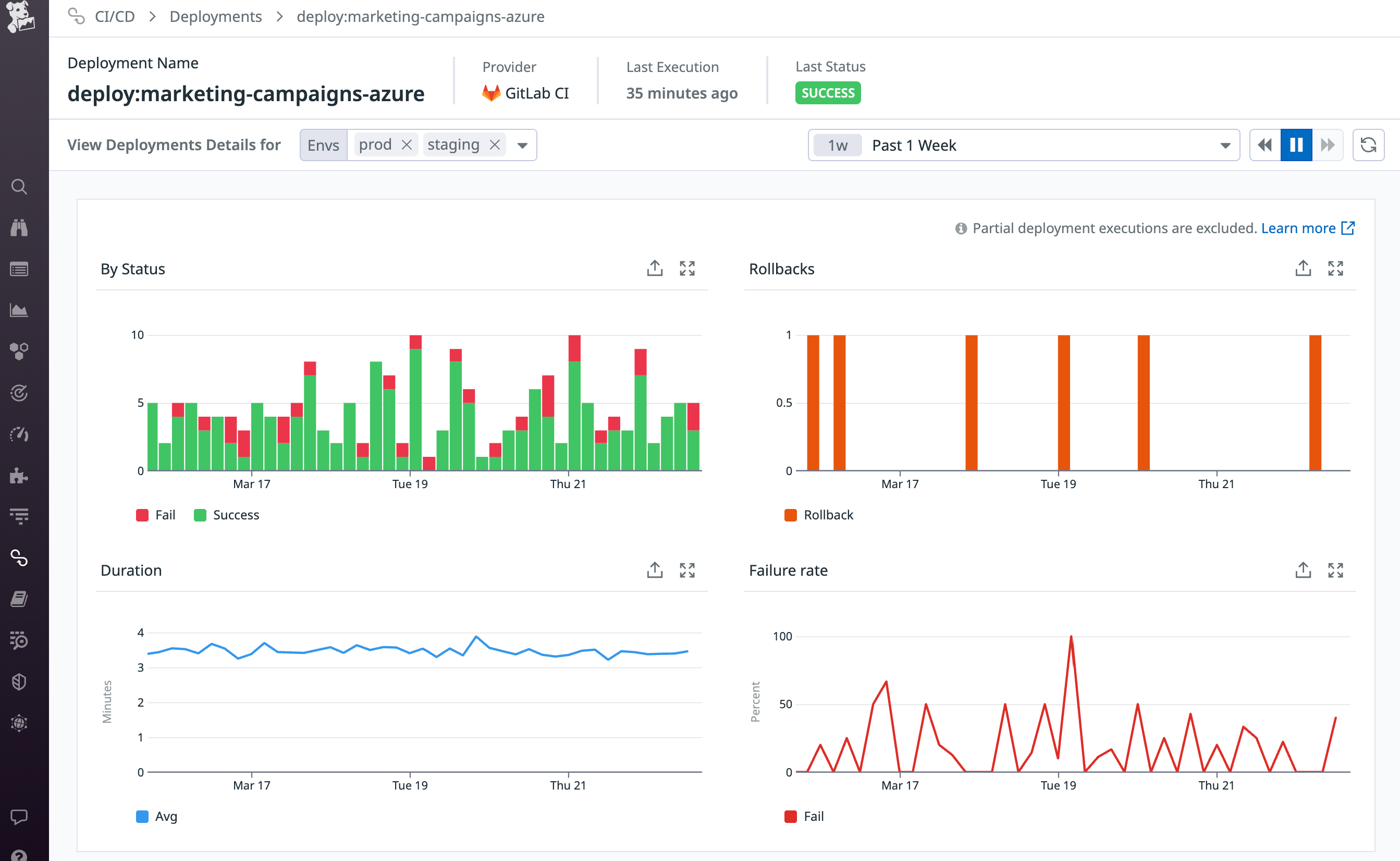Expand the Duration chart to fullscreen
The height and width of the screenshot is (861, 1400).
click(687, 570)
